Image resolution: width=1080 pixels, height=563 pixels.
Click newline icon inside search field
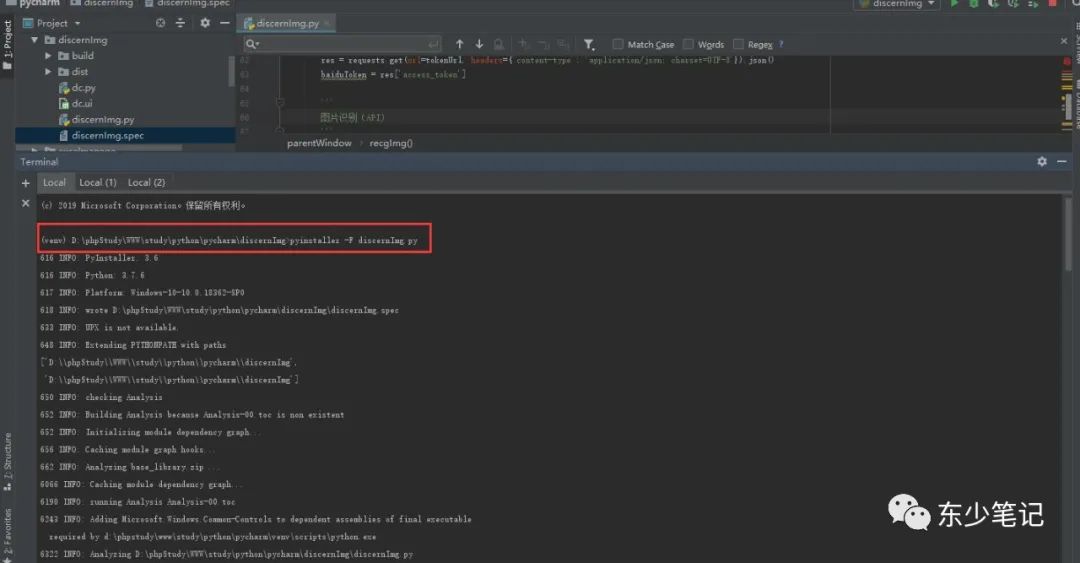pyautogui.click(x=433, y=44)
